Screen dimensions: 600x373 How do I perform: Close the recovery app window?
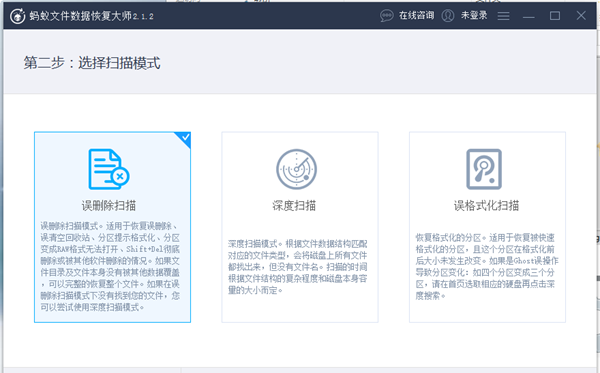581,16
